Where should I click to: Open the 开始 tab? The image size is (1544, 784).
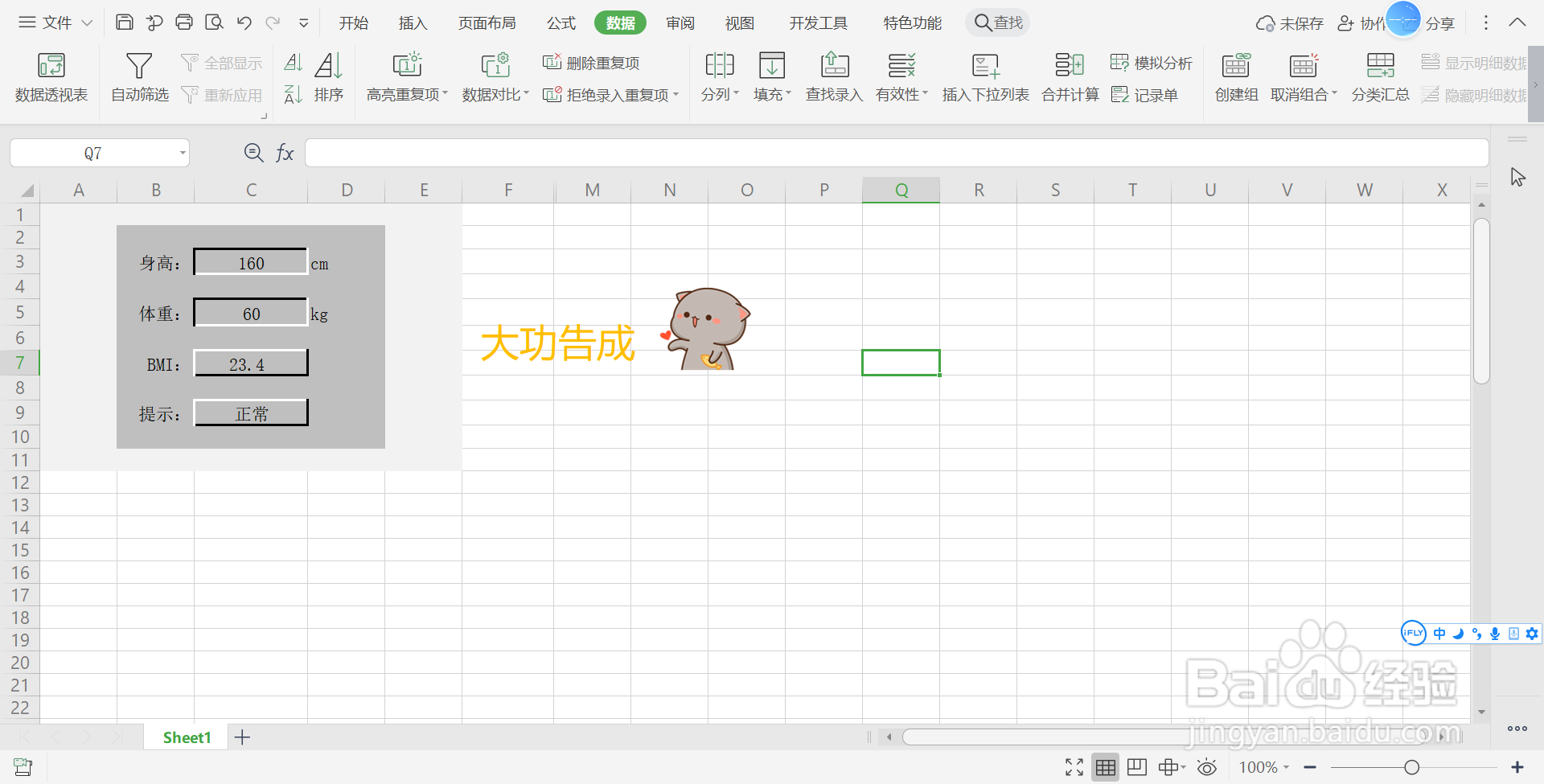354,23
